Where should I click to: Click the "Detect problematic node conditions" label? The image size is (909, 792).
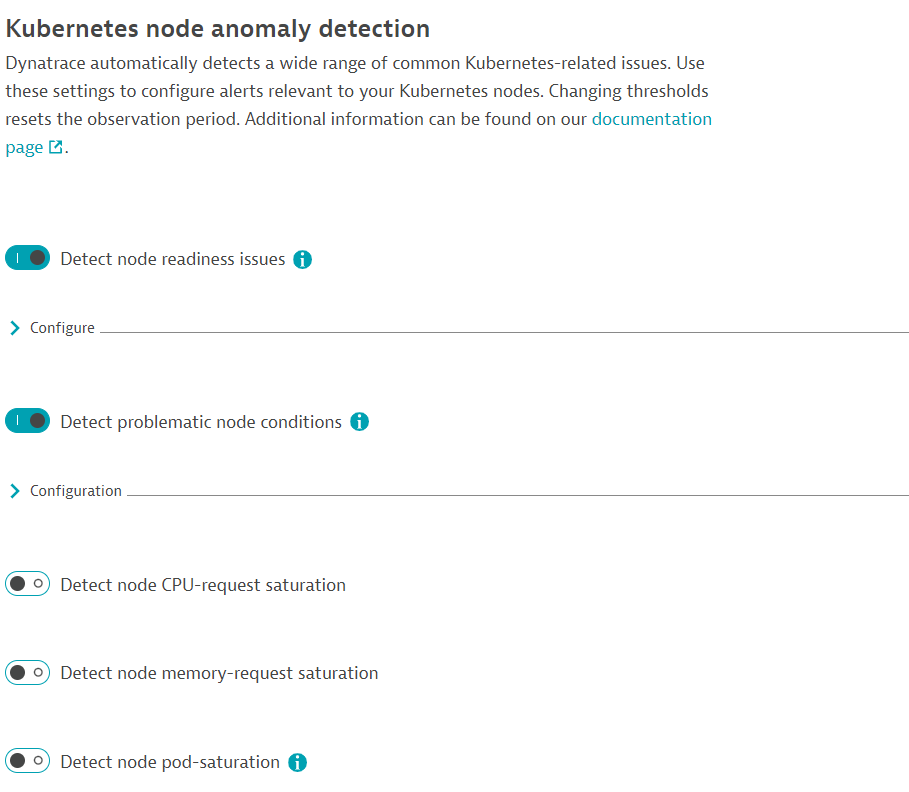[201, 422]
